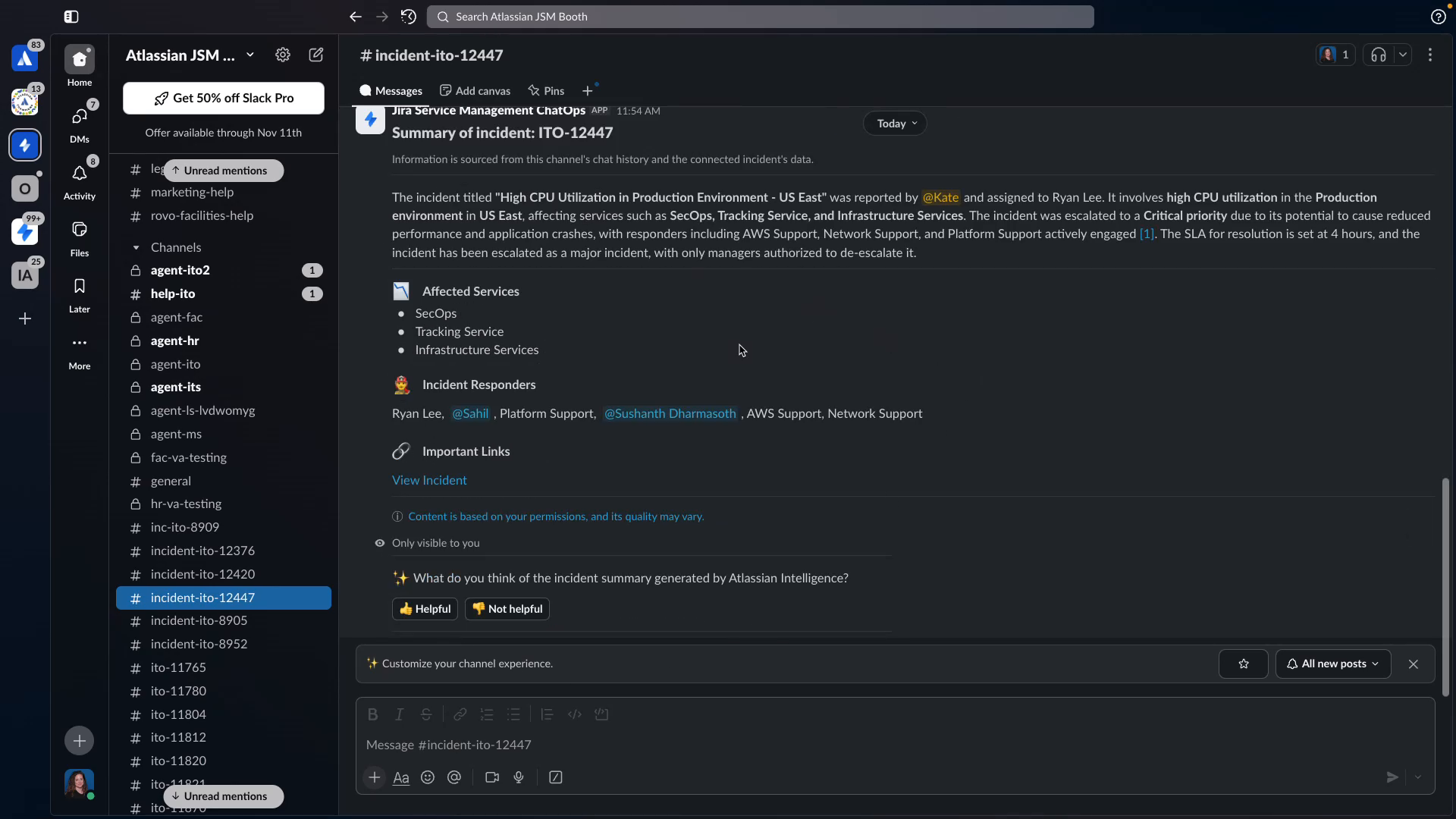Mention someone with the @ icon
This screenshot has width=1456, height=819.
(454, 777)
